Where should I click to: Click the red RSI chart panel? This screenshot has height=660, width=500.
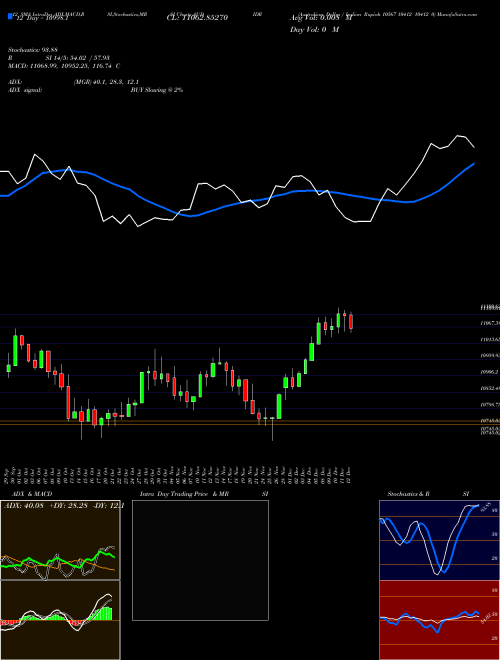(x=439, y=620)
